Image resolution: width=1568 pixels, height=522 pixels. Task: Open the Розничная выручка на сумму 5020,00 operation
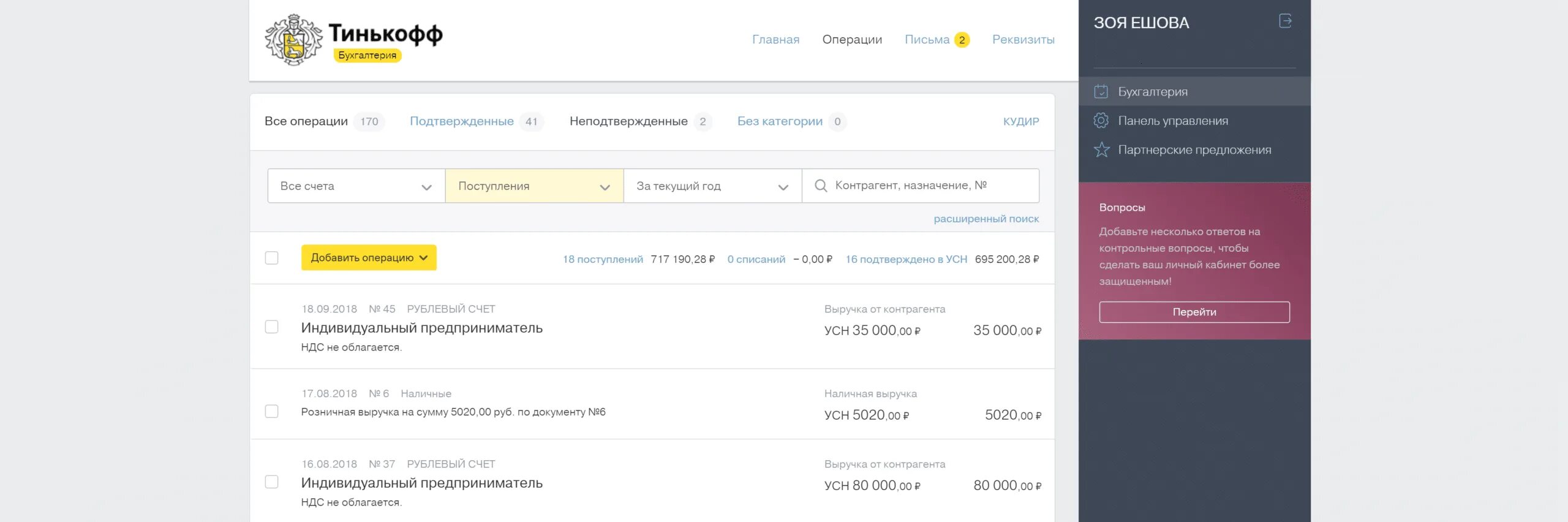pos(652,404)
